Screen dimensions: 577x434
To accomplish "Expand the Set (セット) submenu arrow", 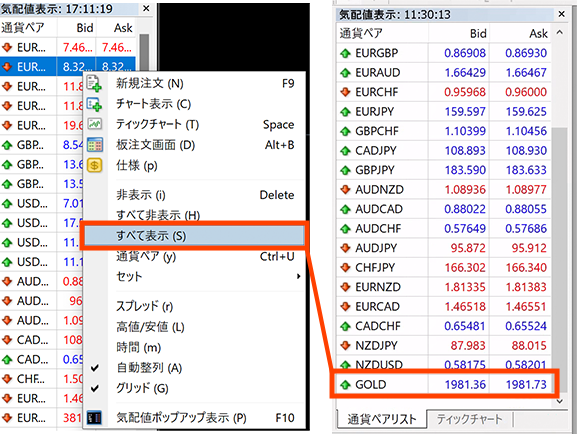I will 299,276.
